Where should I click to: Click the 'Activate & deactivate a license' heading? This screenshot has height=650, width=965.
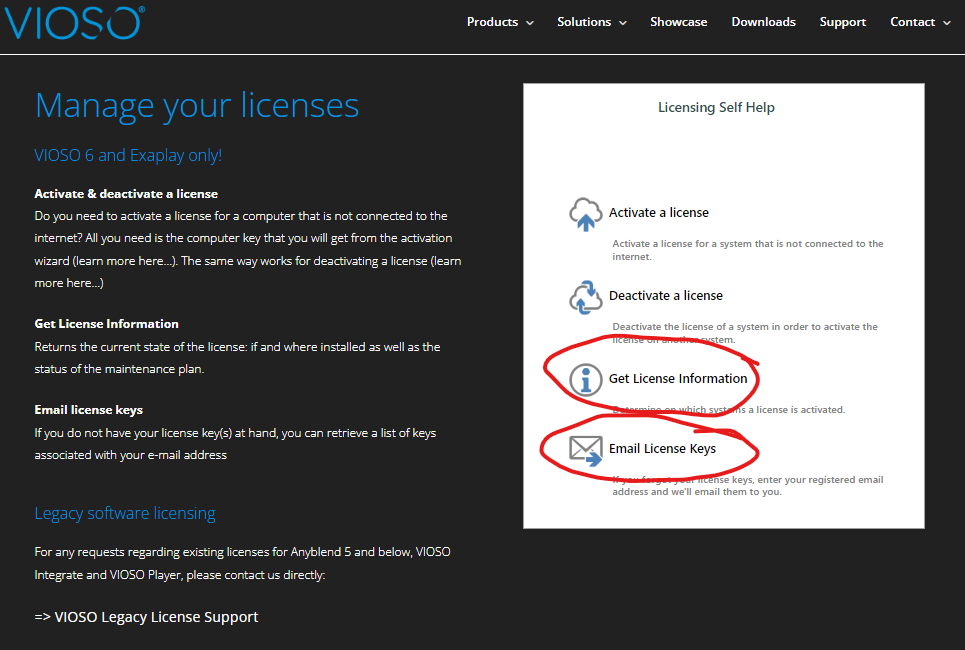tap(126, 194)
